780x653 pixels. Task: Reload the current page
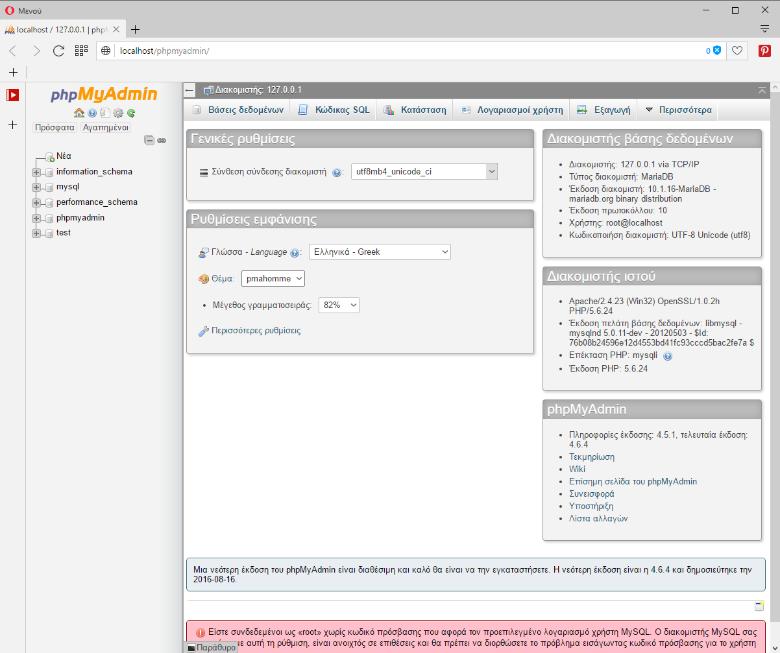(59, 50)
